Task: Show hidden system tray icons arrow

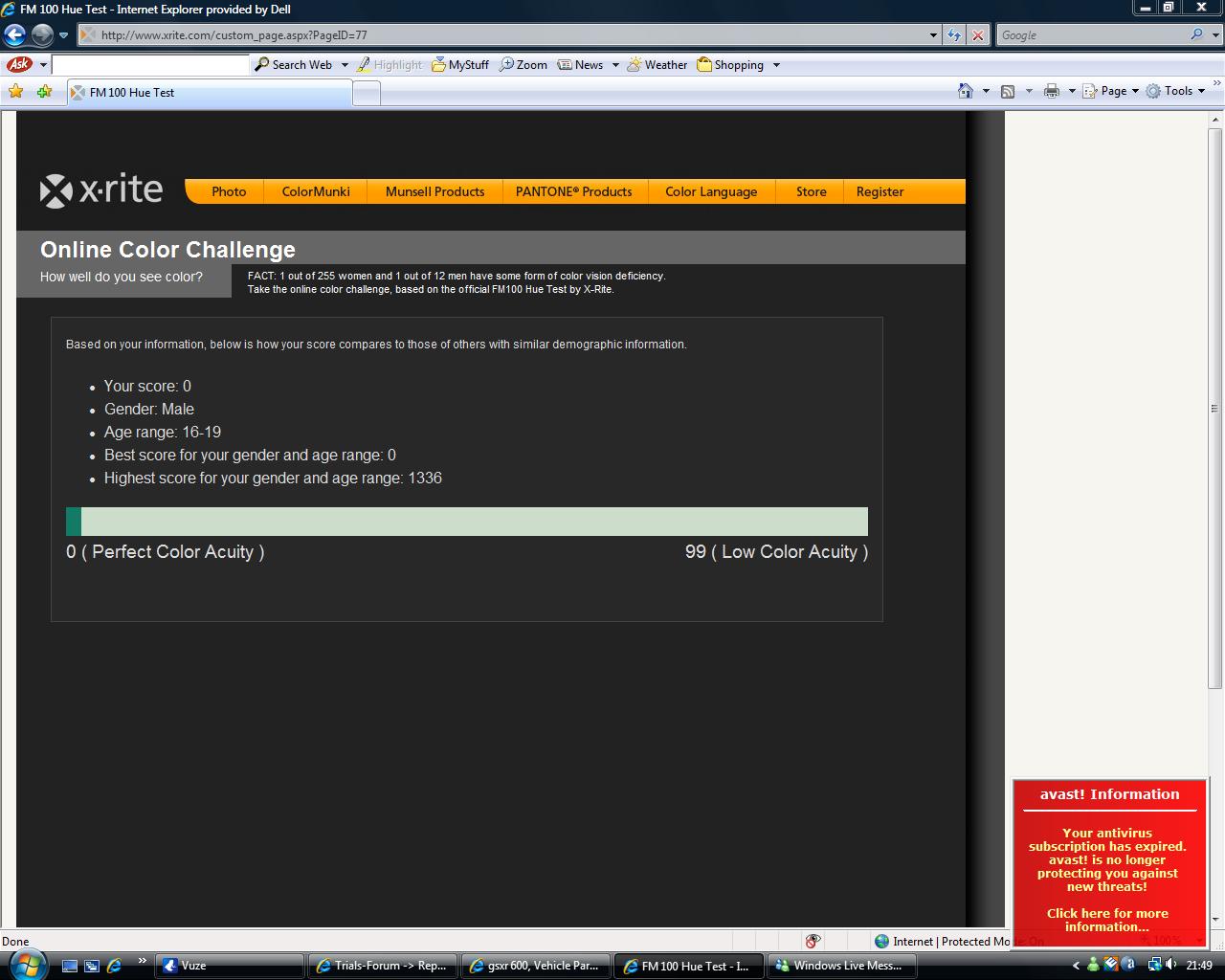Action: click(x=1076, y=966)
